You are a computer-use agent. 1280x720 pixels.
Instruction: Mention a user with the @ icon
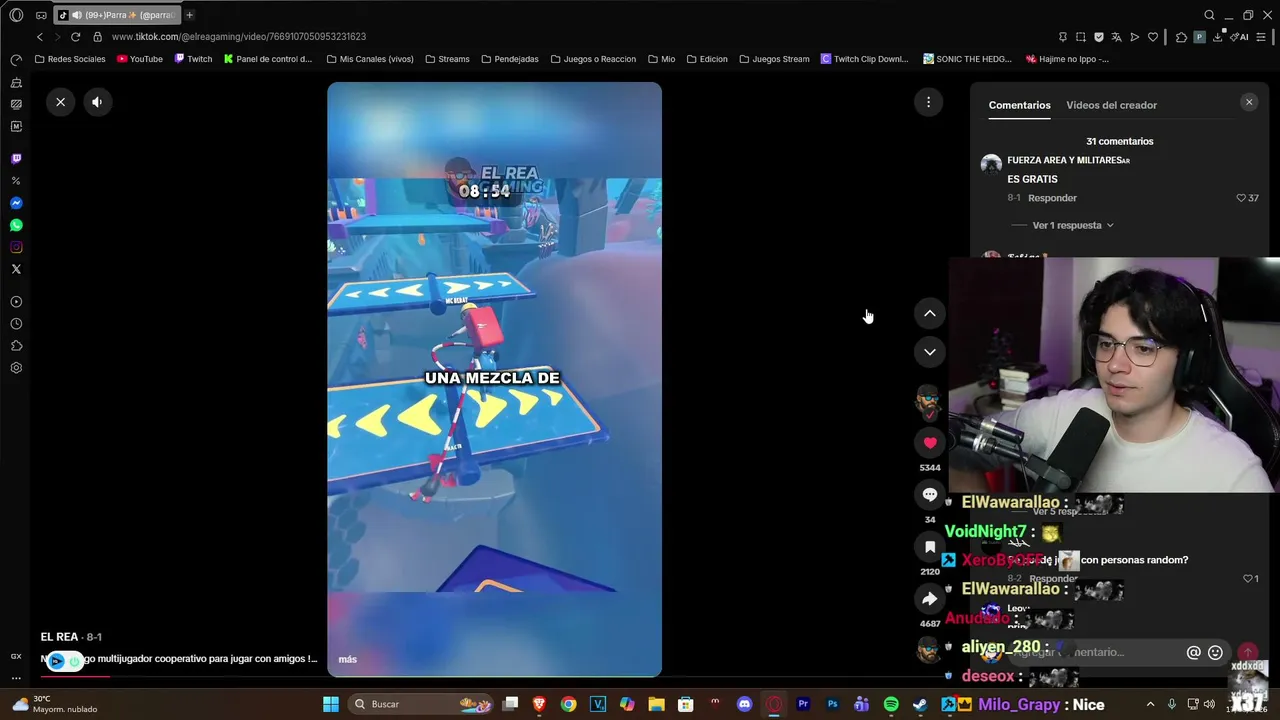click(1193, 652)
